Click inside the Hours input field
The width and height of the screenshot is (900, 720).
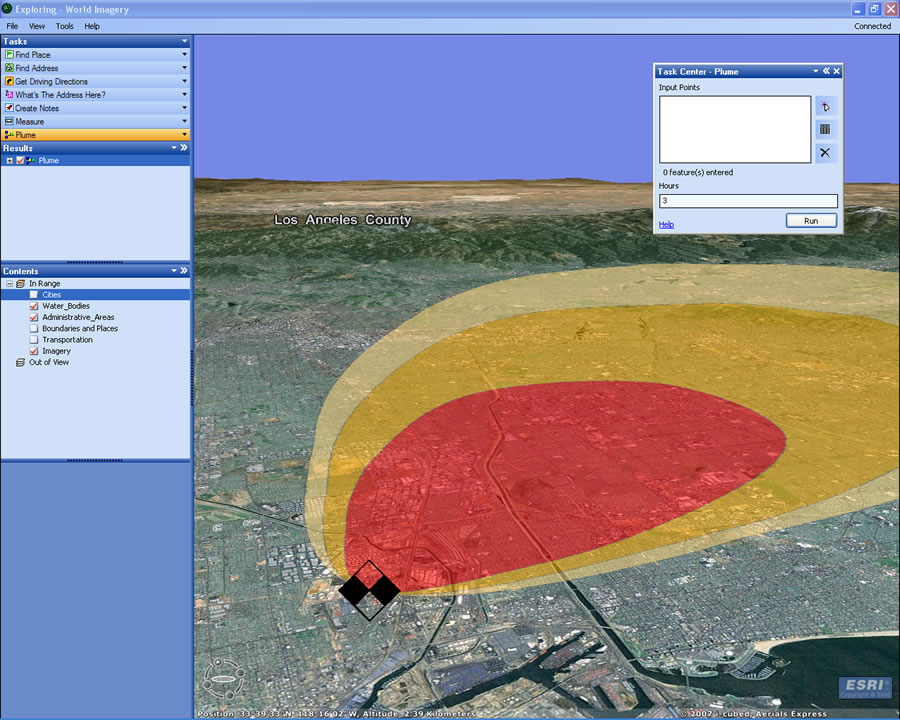[748, 200]
